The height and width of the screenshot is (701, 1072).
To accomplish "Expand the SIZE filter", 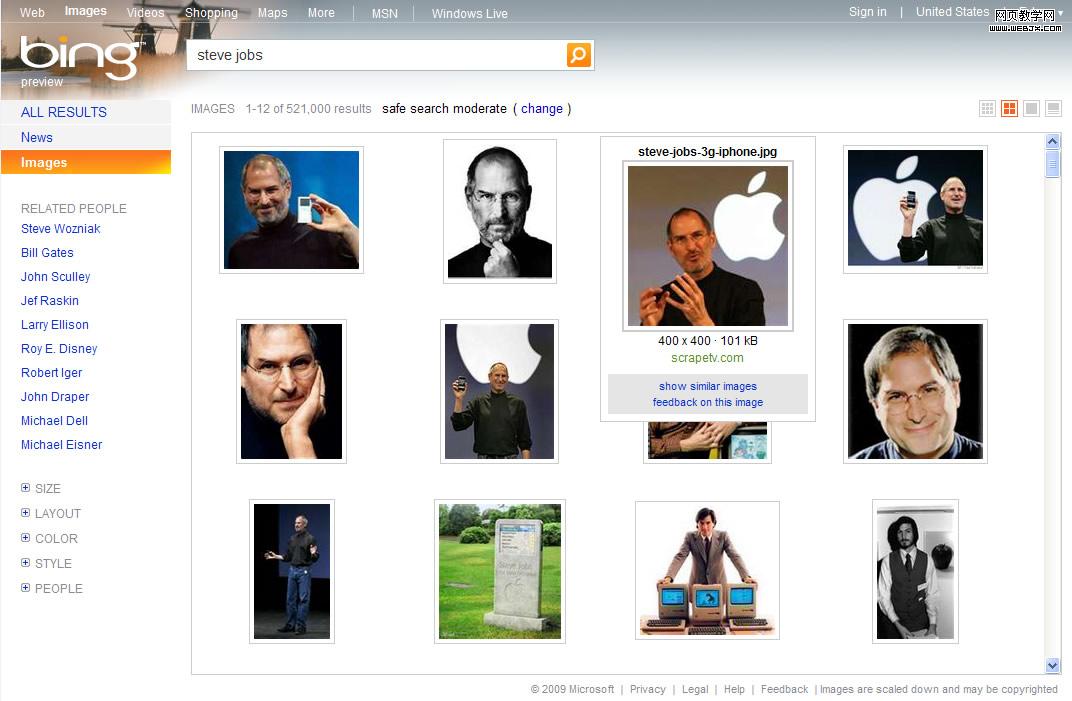I will click(26, 488).
